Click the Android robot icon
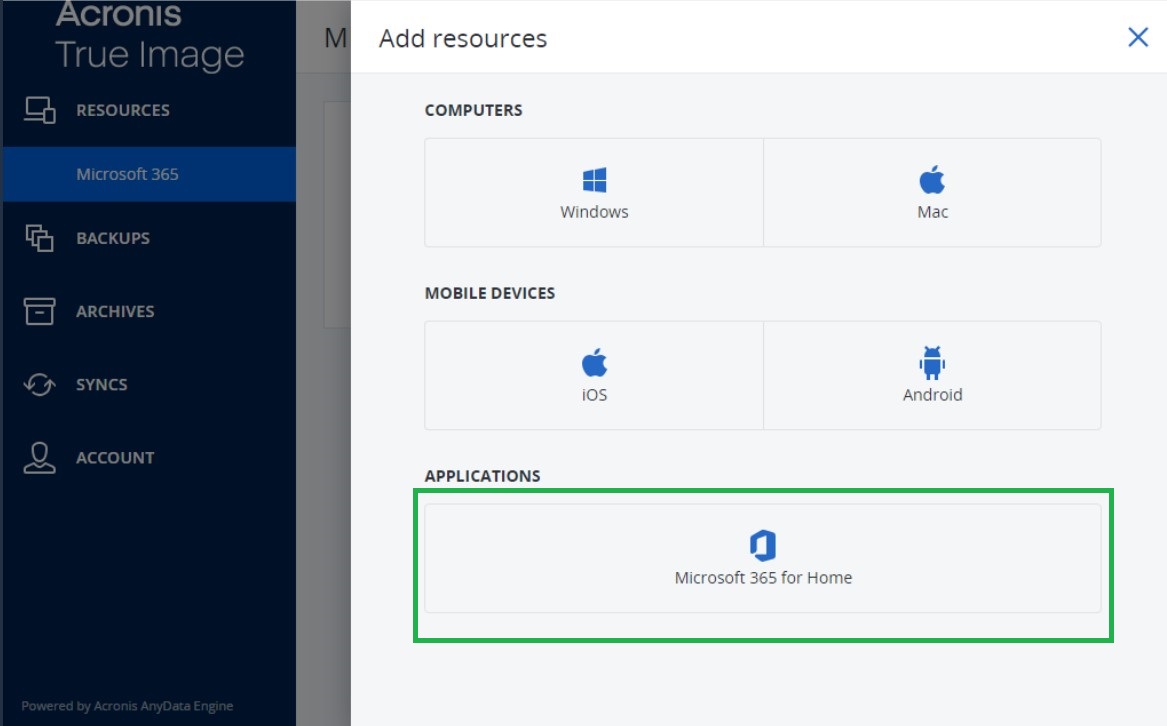Screen dimensions: 1167x726 [x=933, y=362]
